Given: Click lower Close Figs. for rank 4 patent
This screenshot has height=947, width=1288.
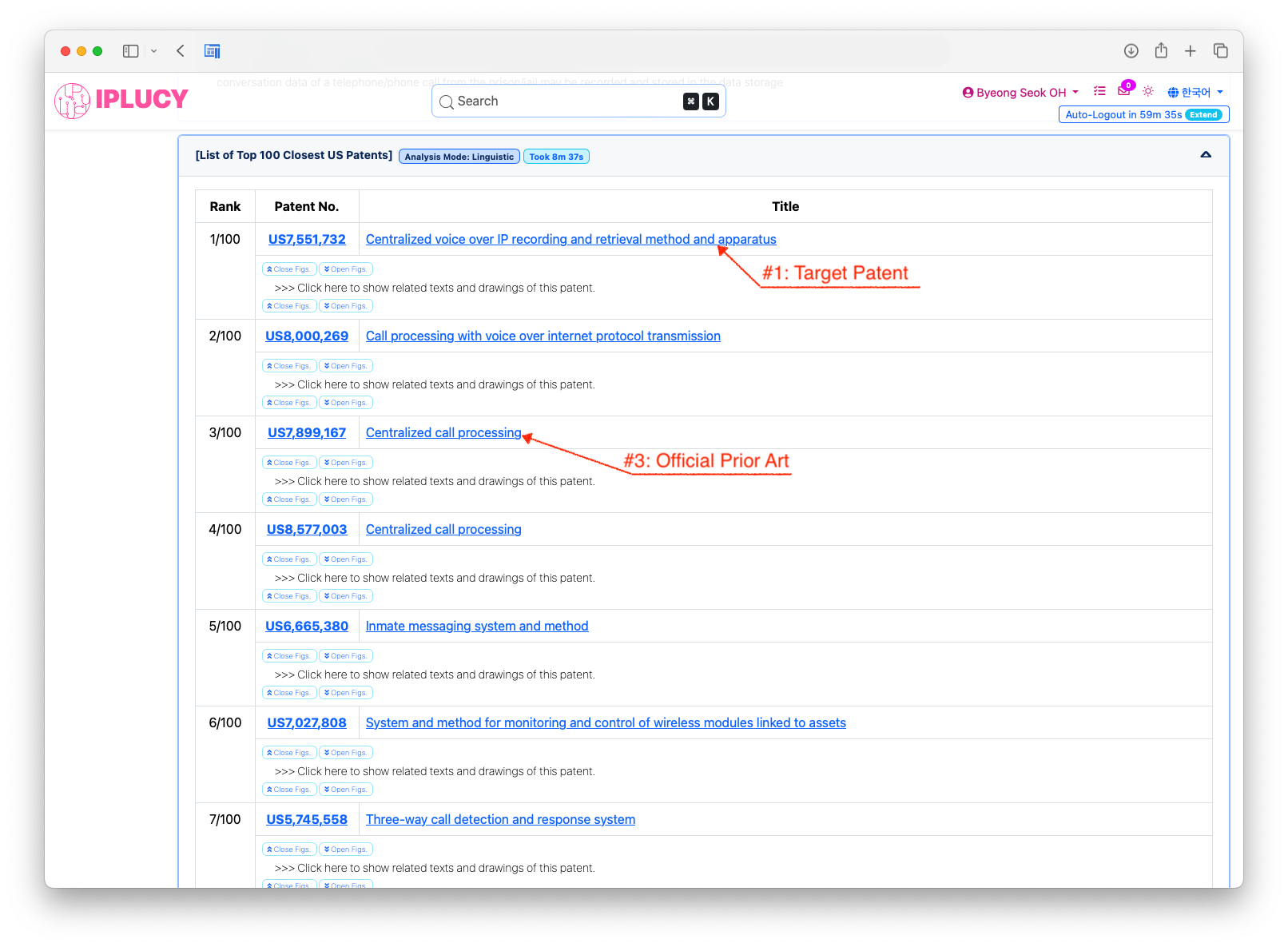Looking at the screenshot, I should pos(289,596).
